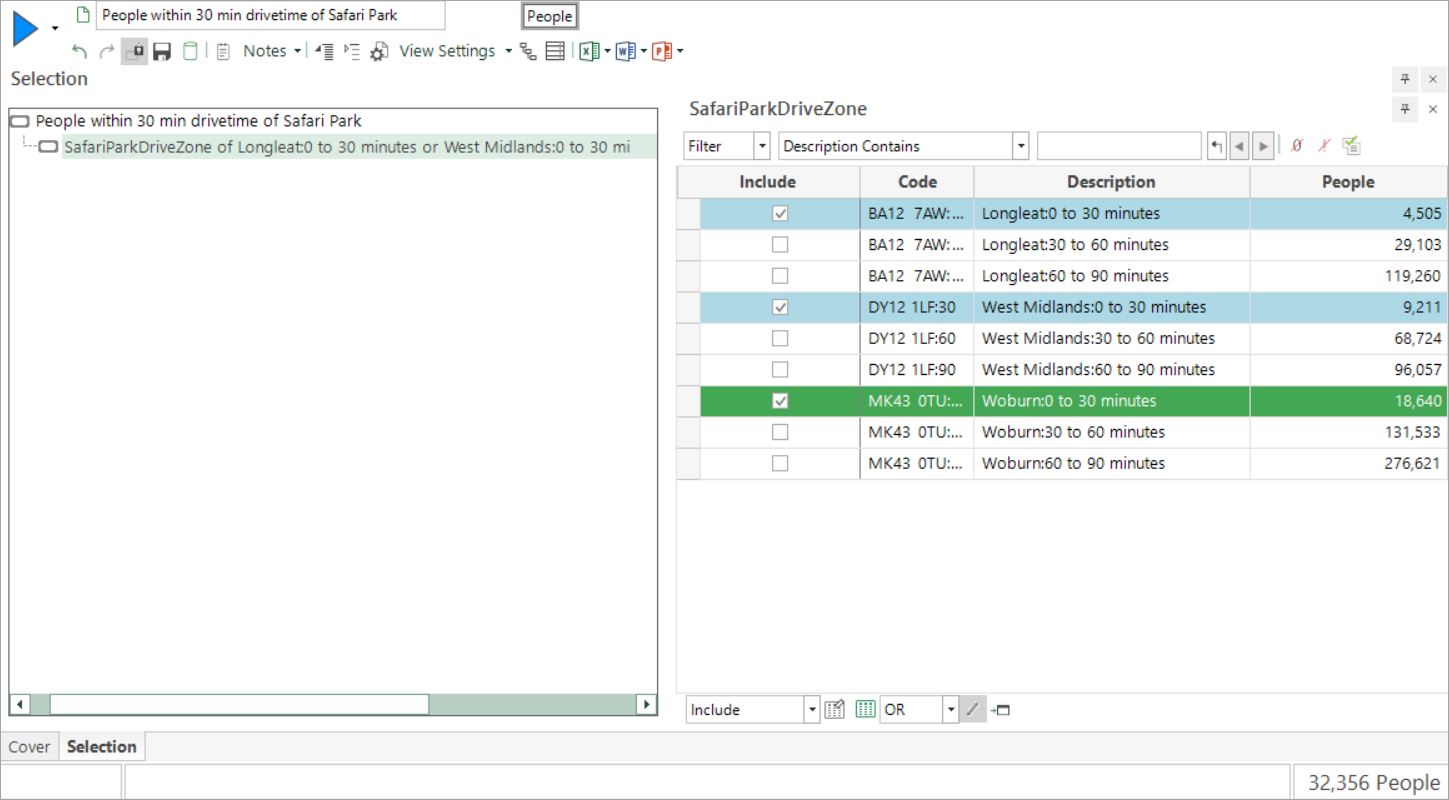Click the grid-edit icon beside the Include dropdown

tap(835, 710)
